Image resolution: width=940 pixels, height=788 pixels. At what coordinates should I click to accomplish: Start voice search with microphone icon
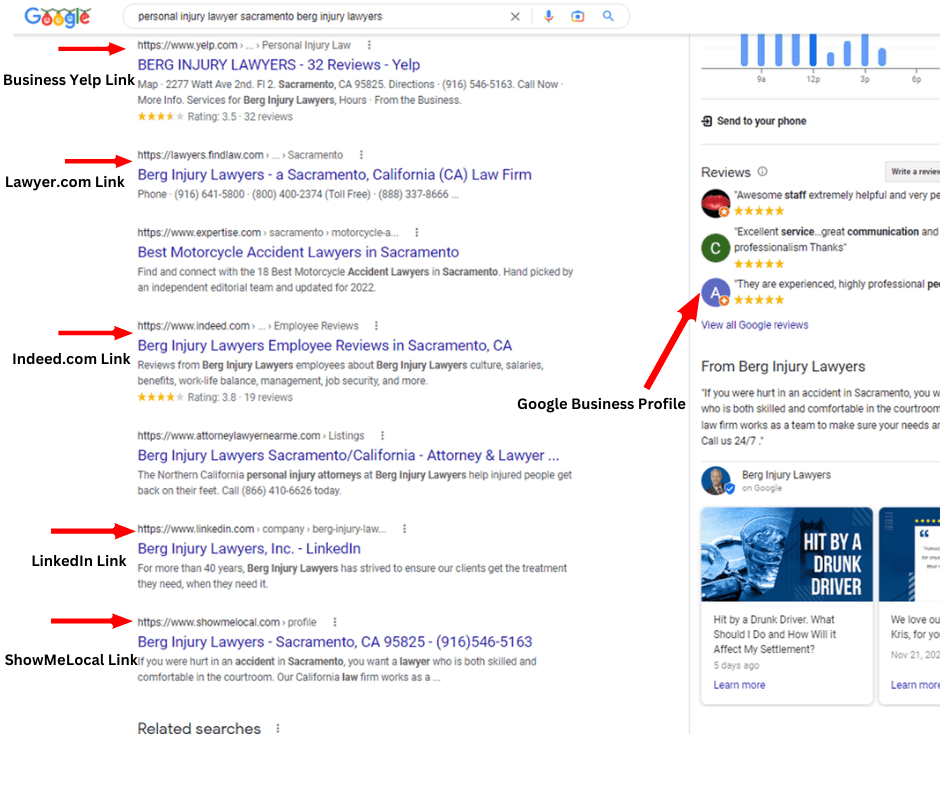coord(549,17)
